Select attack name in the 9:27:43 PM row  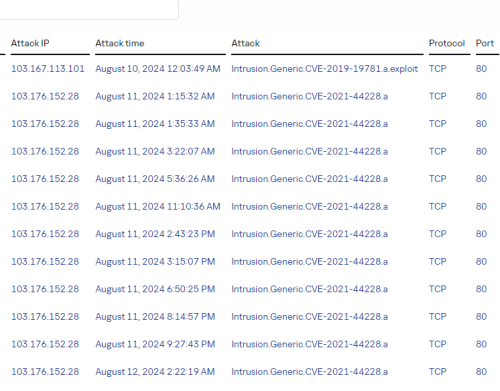(x=310, y=344)
